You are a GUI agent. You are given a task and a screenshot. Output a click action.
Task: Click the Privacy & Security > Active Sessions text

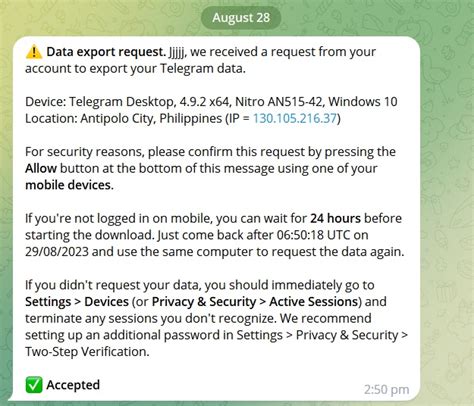[x=255, y=302]
